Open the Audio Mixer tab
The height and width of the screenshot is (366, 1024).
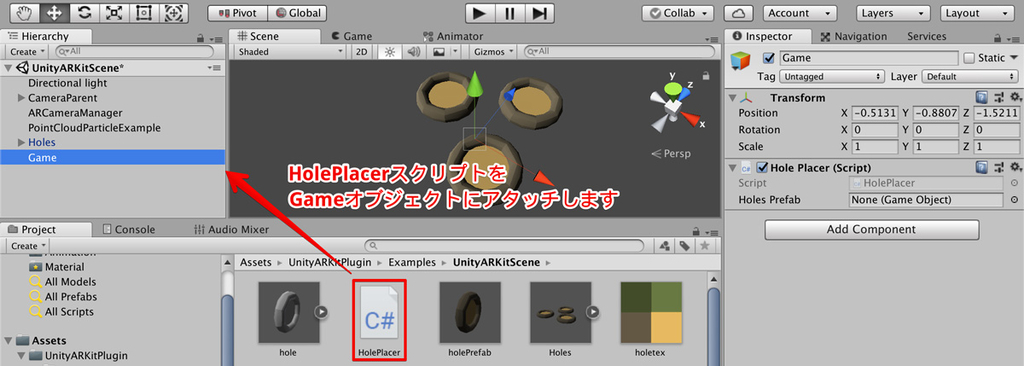point(232,229)
